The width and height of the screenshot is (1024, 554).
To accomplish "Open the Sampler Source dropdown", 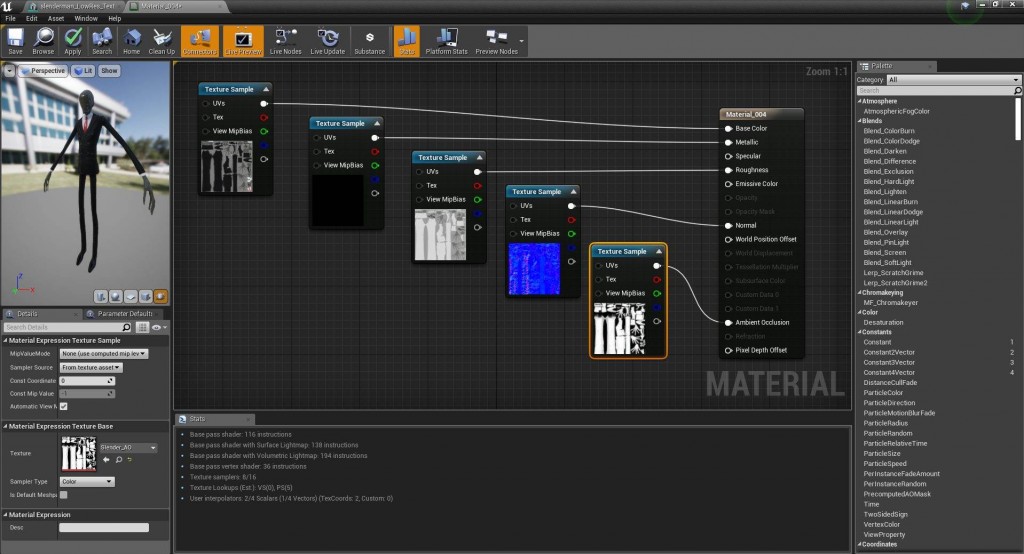I will tap(91, 367).
